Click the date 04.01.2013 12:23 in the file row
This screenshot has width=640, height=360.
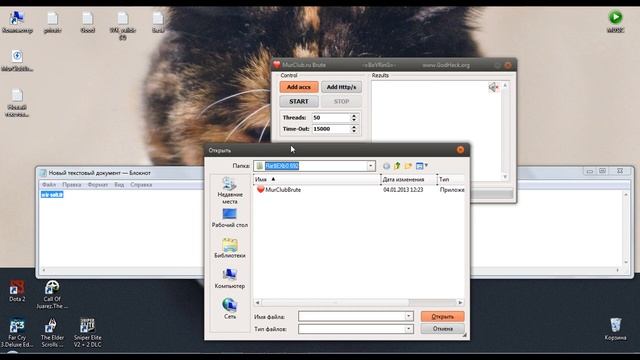403,190
